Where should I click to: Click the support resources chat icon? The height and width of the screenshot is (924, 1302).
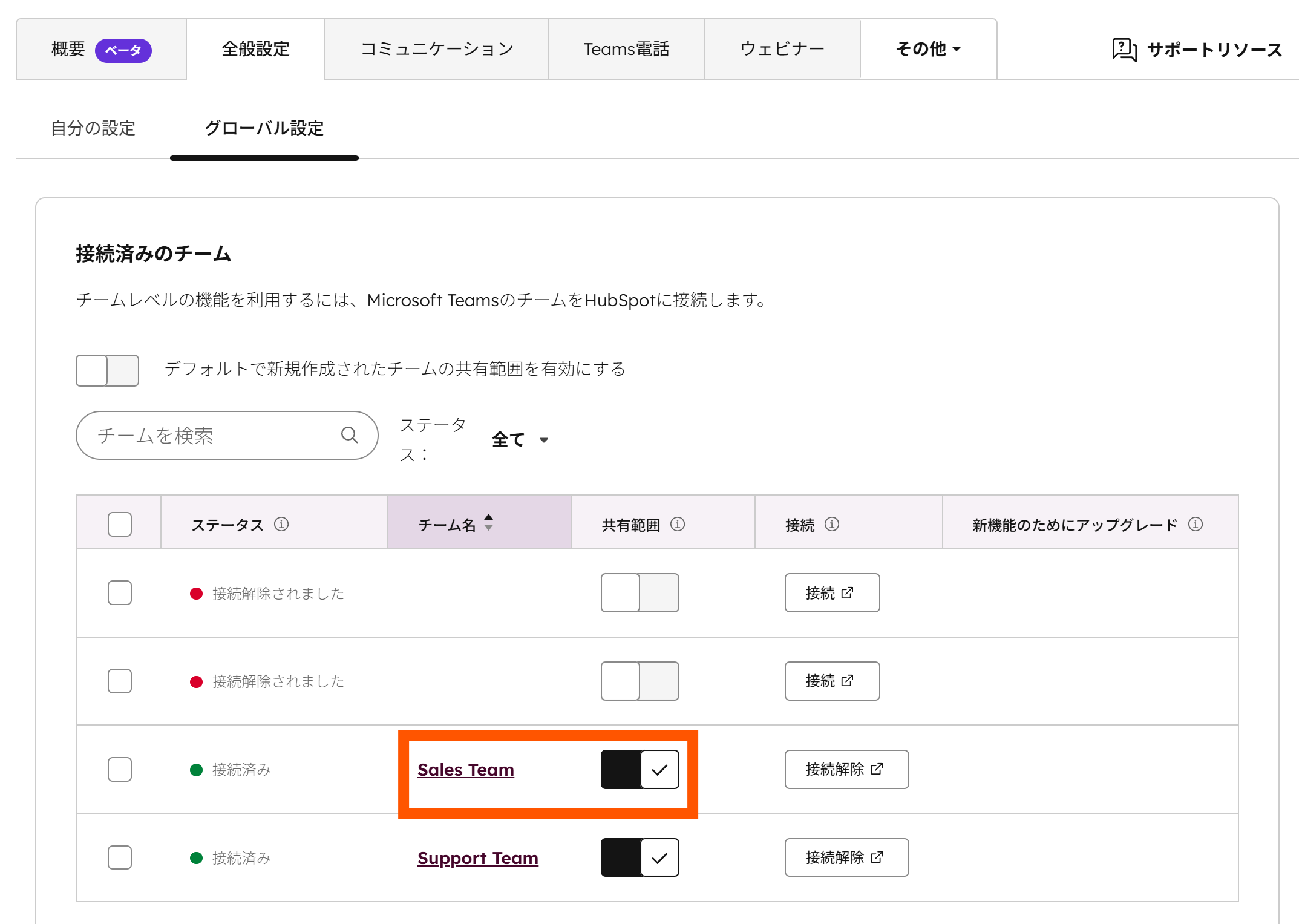click(x=1124, y=49)
